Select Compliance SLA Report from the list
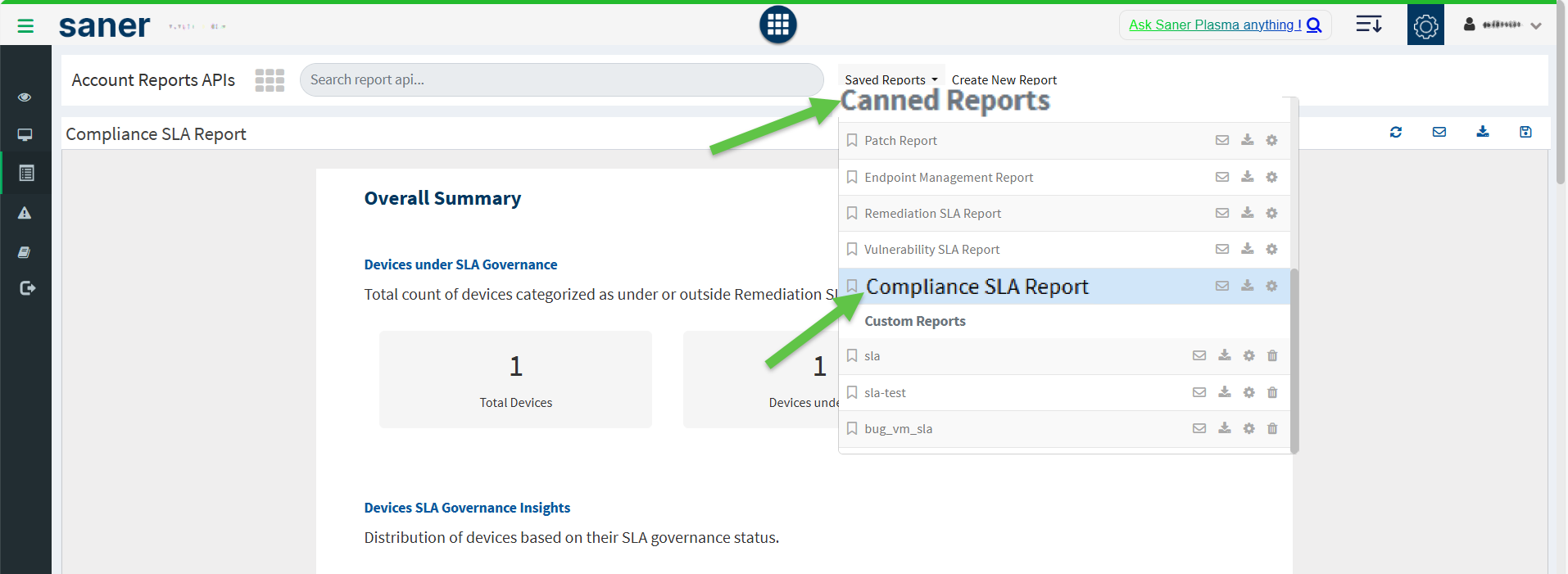Screen dimensions: 1568x574 (977, 287)
